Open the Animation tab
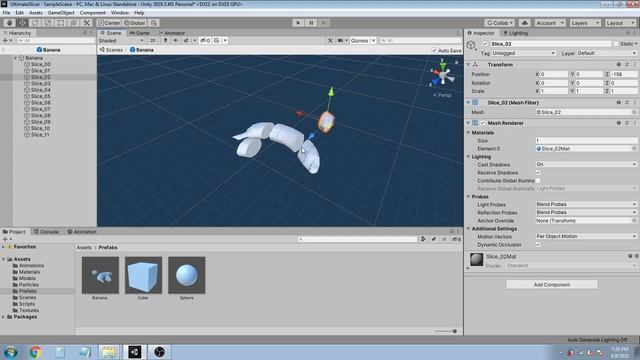This screenshot has height=360, width=640. [x=82, y=231]
